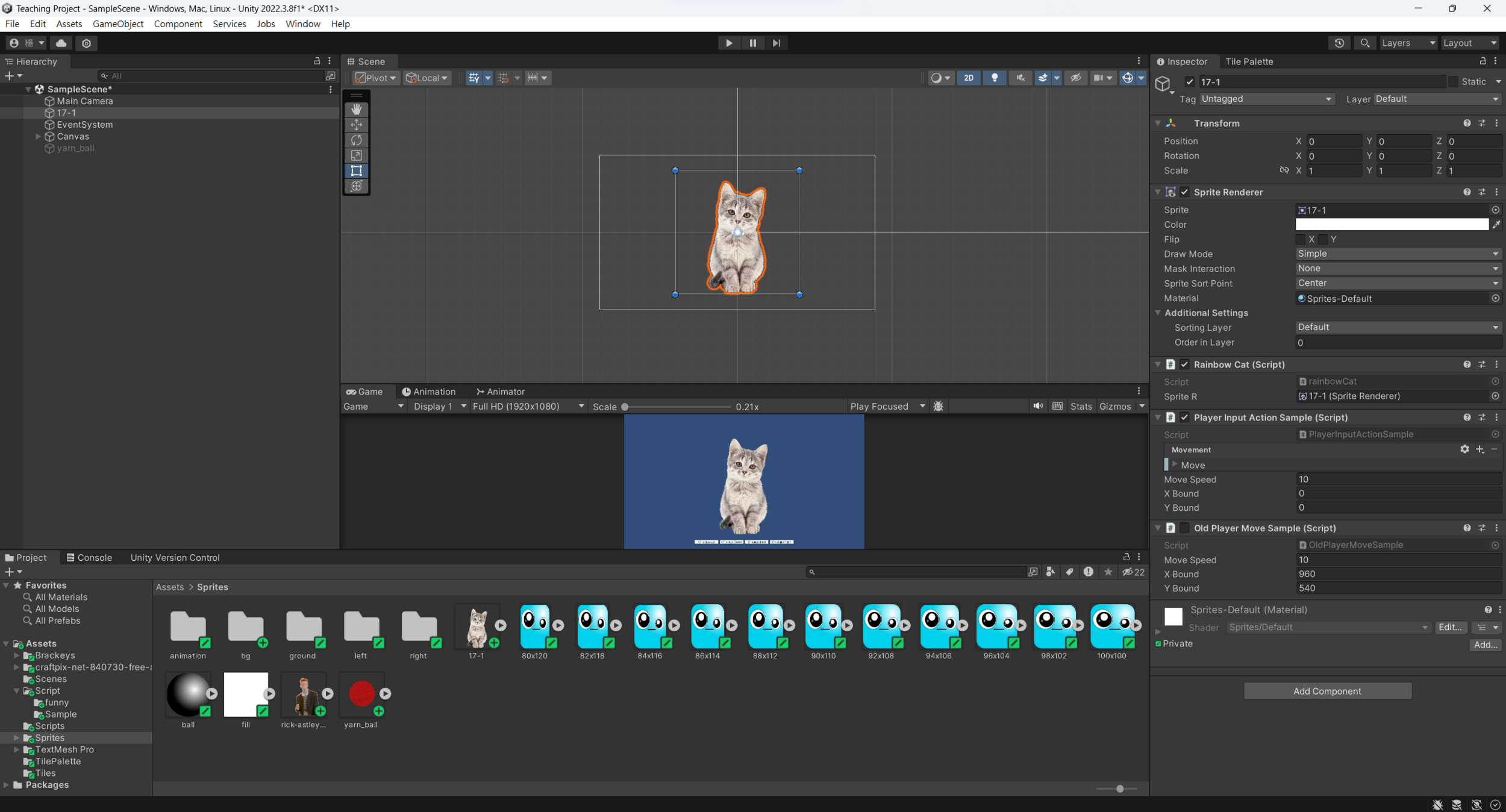Open the GameObject menu
Viewport: 1506px width, 812px height.
(x=117, y=24)
